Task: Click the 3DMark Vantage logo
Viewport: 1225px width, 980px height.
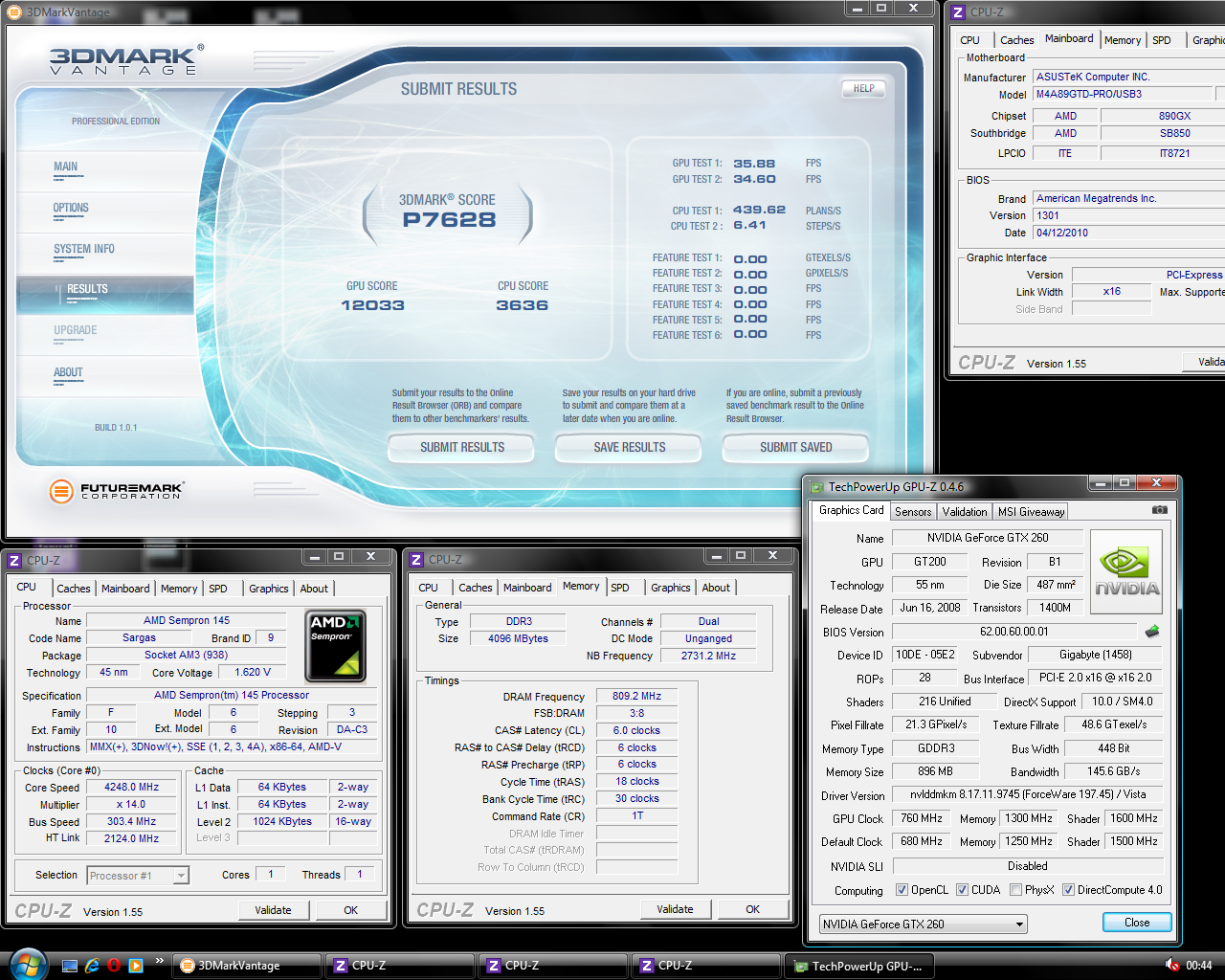Action: 126,59
